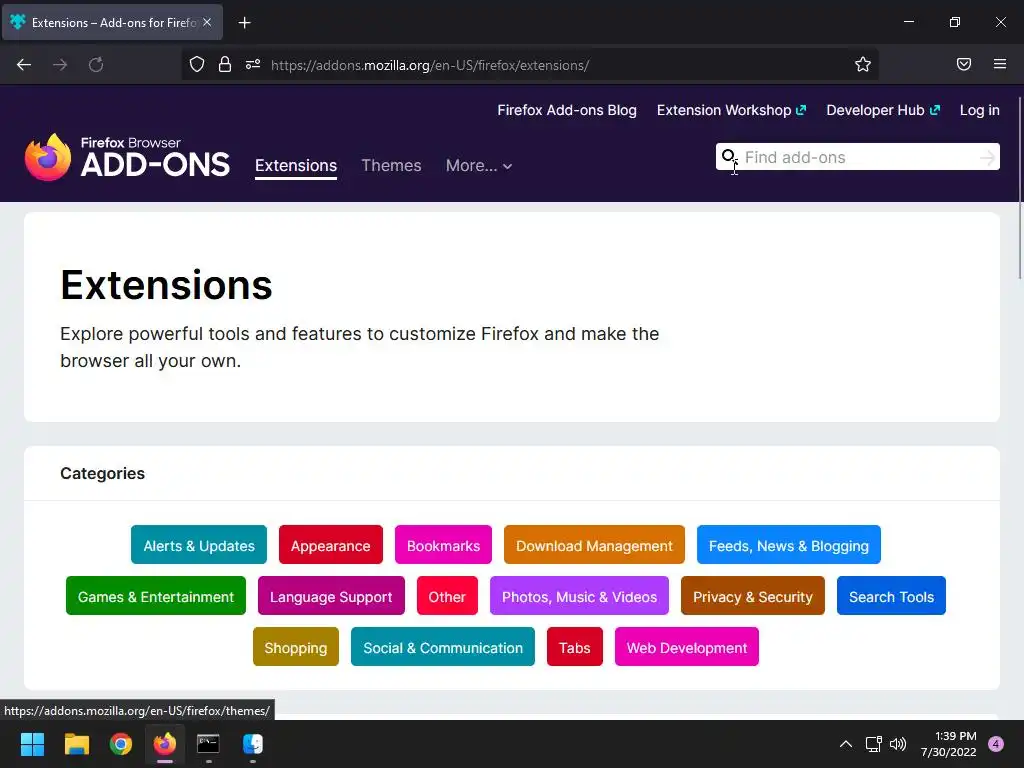Open the Finder-like app in taskbar
Screen dimensions: 1024x768
click(x=253, y=744)
